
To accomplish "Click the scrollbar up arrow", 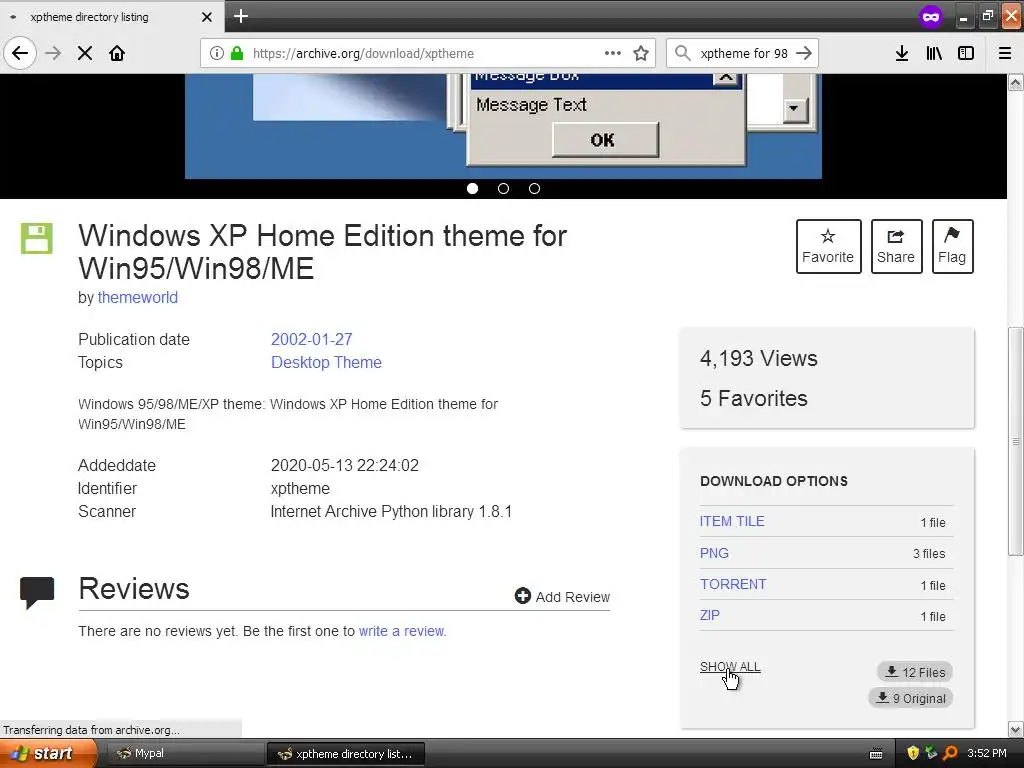I will point(1016,82).
